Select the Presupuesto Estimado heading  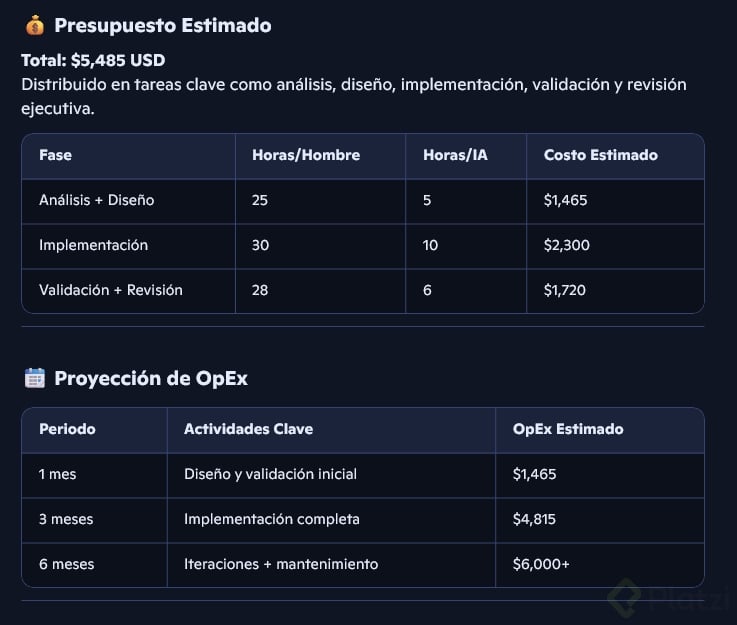coord(163,25)
